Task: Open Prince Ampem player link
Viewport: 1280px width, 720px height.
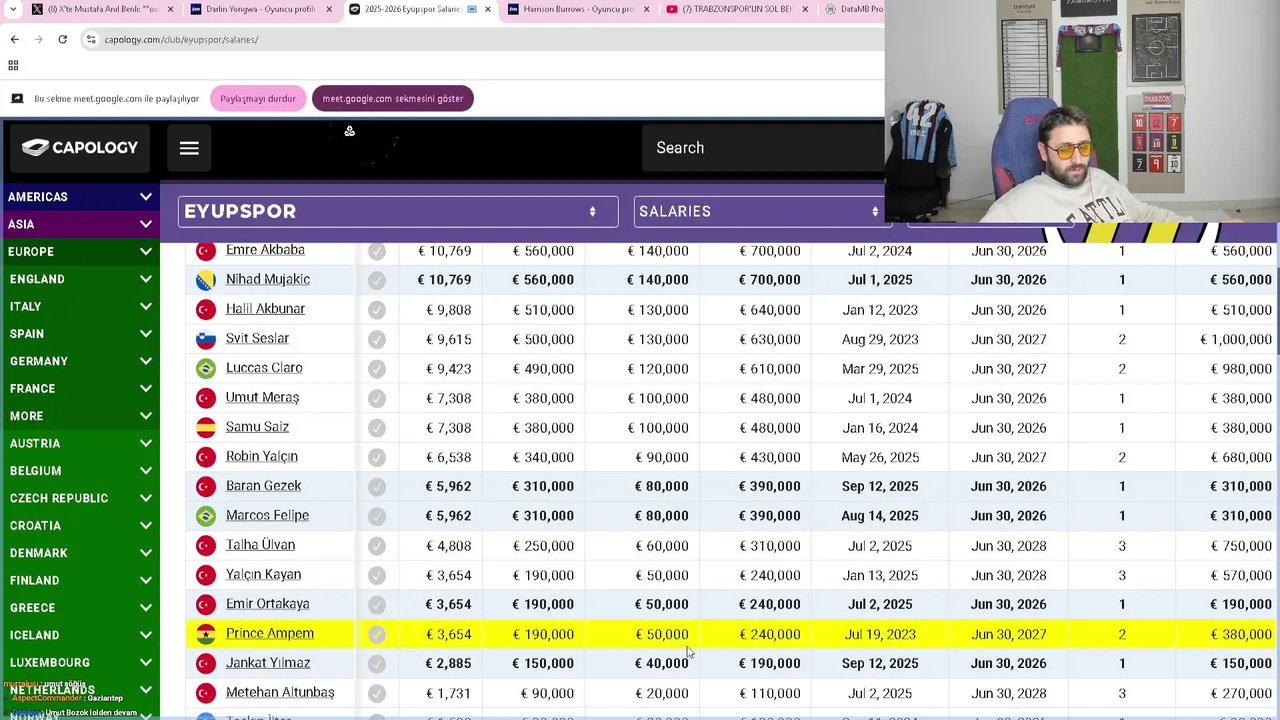Action: point(270,633)
